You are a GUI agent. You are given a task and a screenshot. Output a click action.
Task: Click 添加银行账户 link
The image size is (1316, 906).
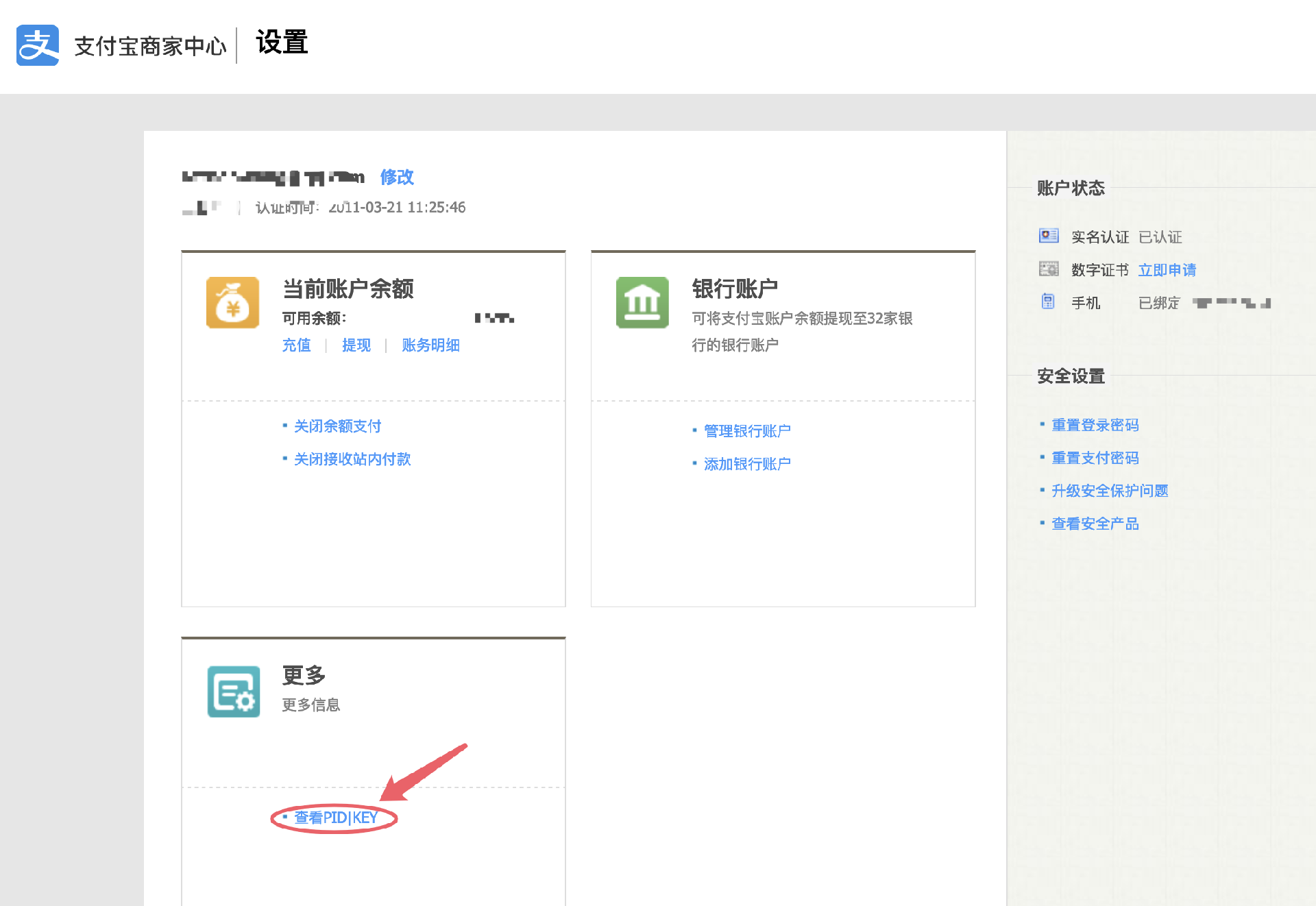point(747,464)
